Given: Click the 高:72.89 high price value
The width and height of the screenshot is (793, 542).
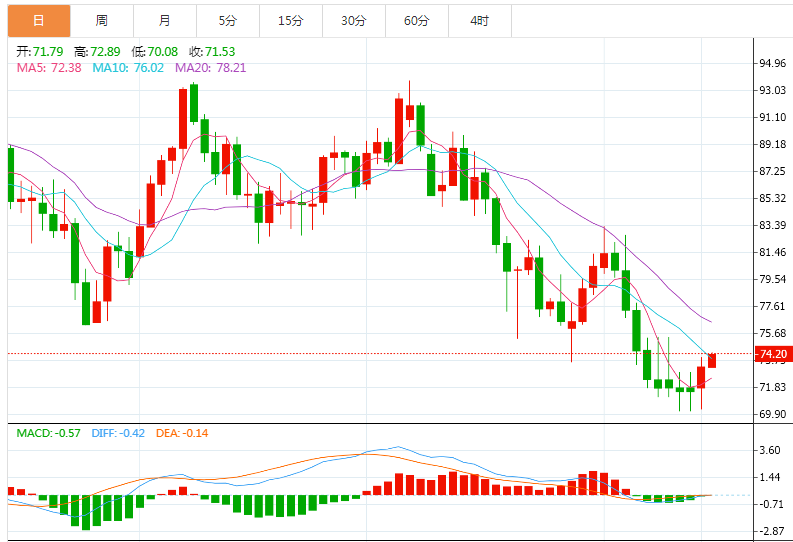Looking at the screenshot, I should pyautogui.click(x=97, y=52).
